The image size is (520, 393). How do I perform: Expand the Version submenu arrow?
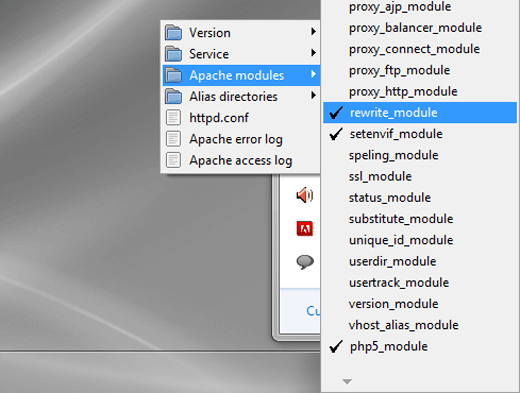pos(313,32)
